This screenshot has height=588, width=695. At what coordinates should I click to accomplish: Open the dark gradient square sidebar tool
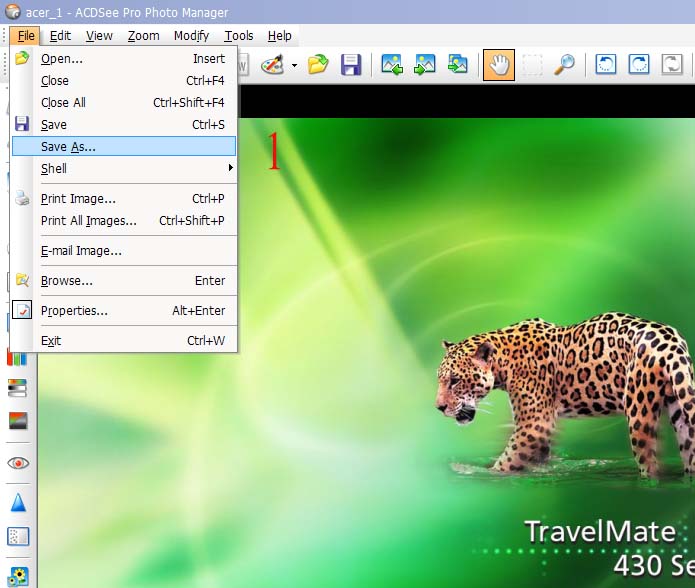point(18,421)
